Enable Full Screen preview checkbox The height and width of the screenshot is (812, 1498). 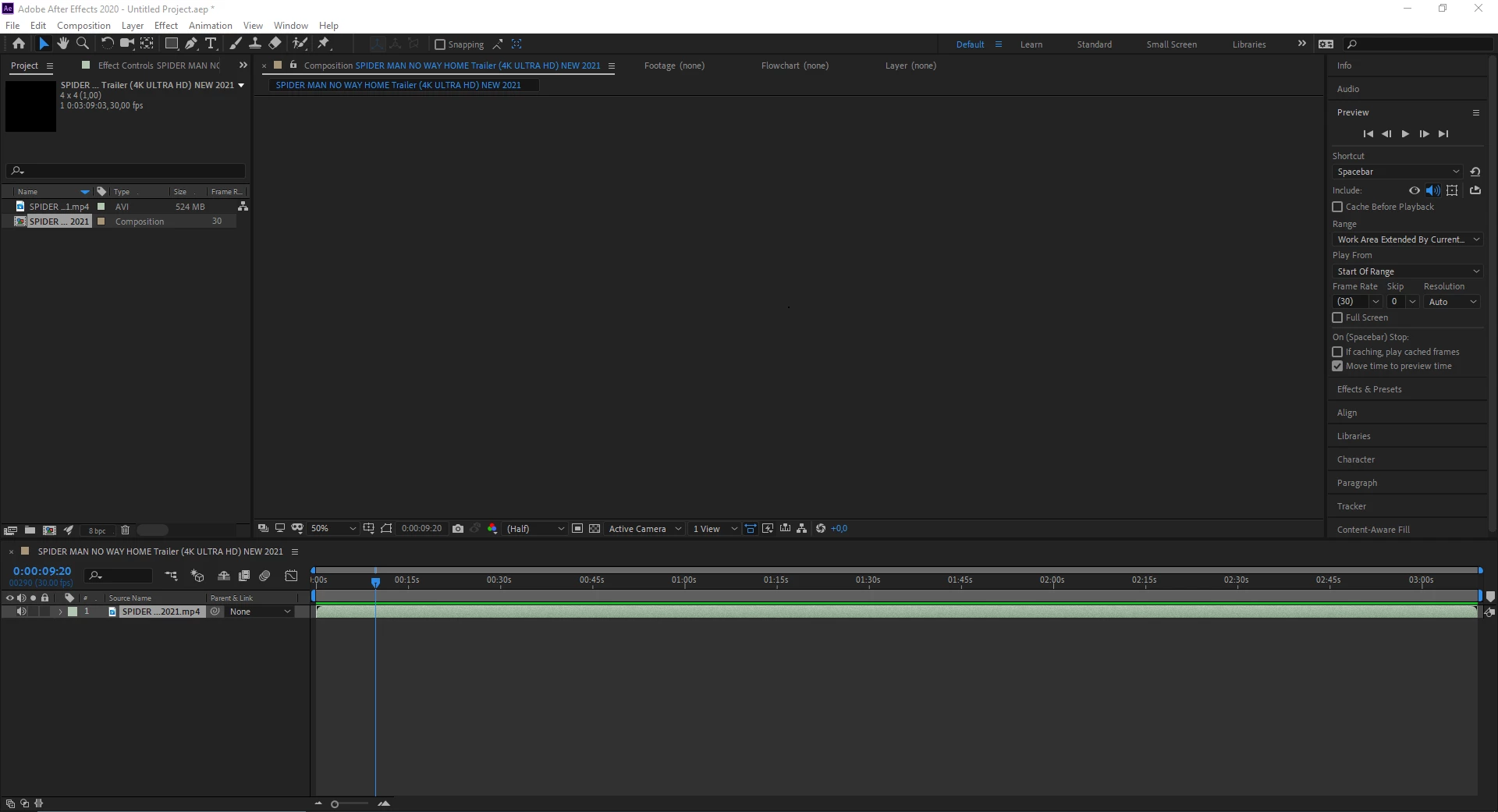[x=1337, y=317]
